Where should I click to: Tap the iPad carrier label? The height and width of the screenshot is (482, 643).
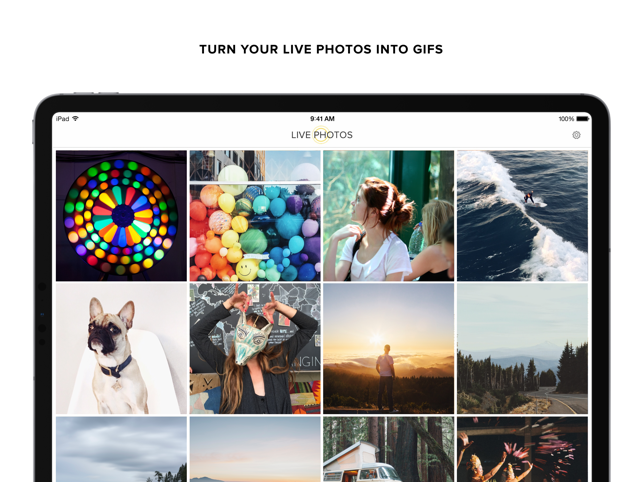[x=63, y=119]
